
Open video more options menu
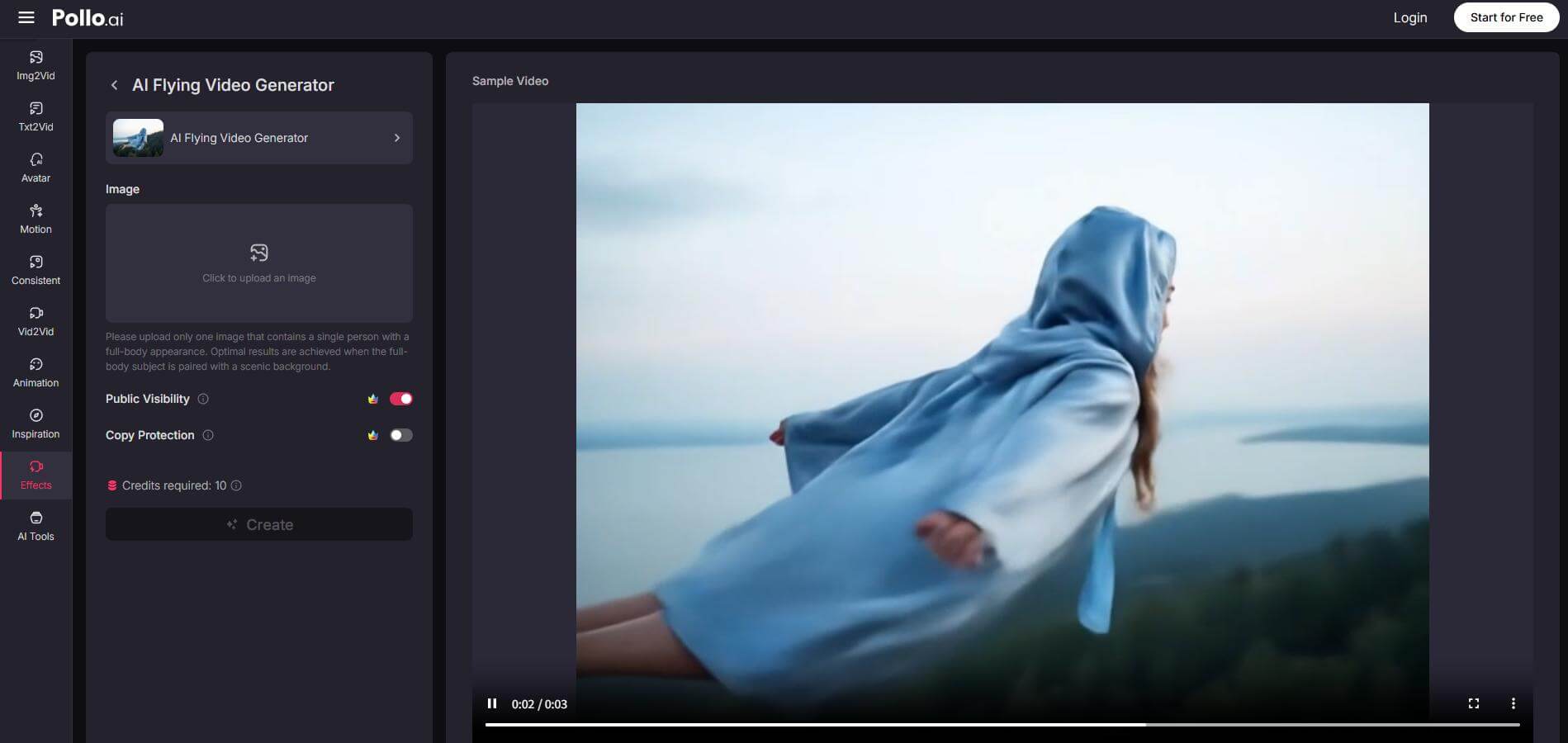[1513, 703]
